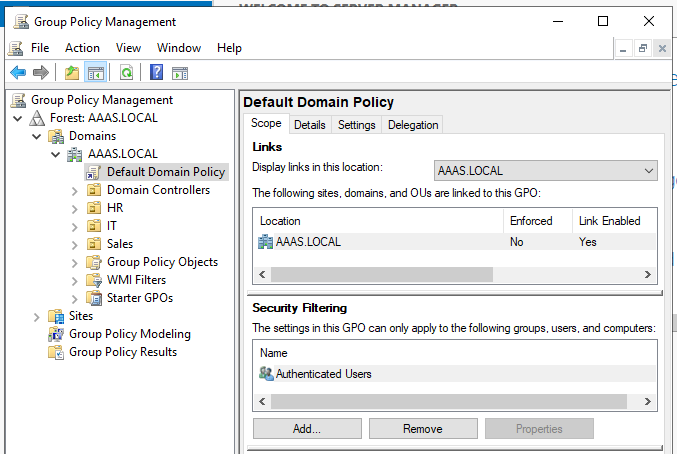Click the AAAS.LOCAL domain icon in tree
The width and height of the screenshot is (677, 454).
coord(75,154)
